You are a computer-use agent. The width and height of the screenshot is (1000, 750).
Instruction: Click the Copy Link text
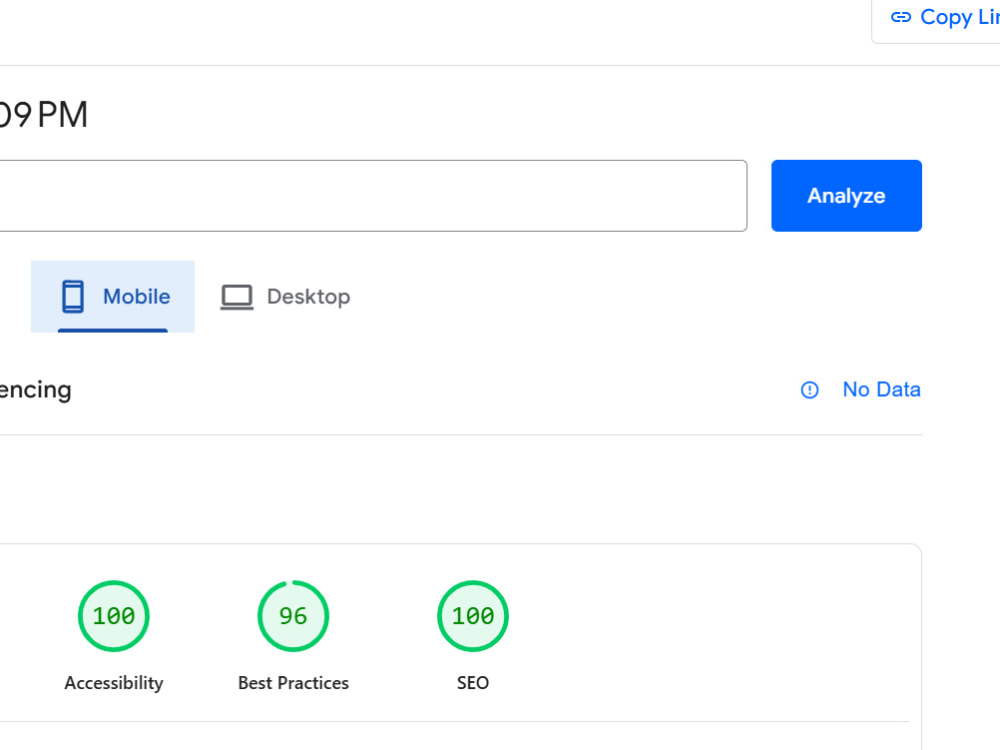(959, 17)
